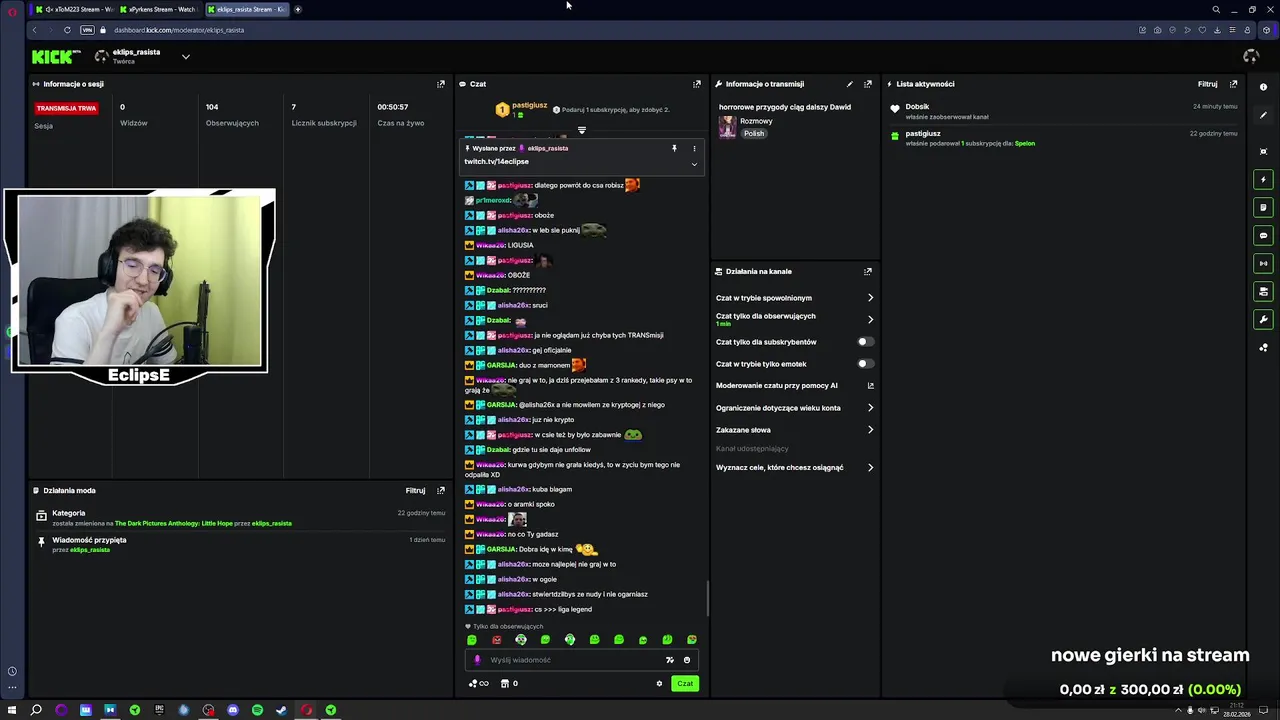Open Spotify from the taskbar
The image size is (1280, 720).
(257, 710)
